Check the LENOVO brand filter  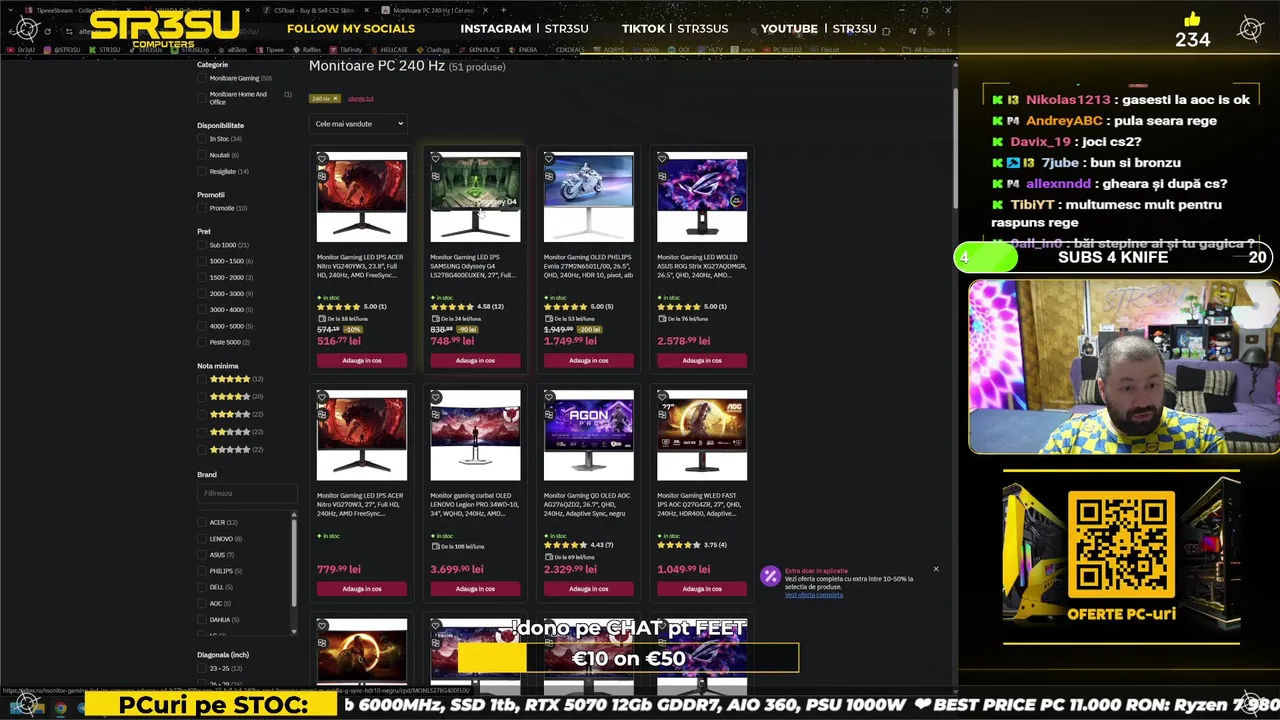(202, 538)
